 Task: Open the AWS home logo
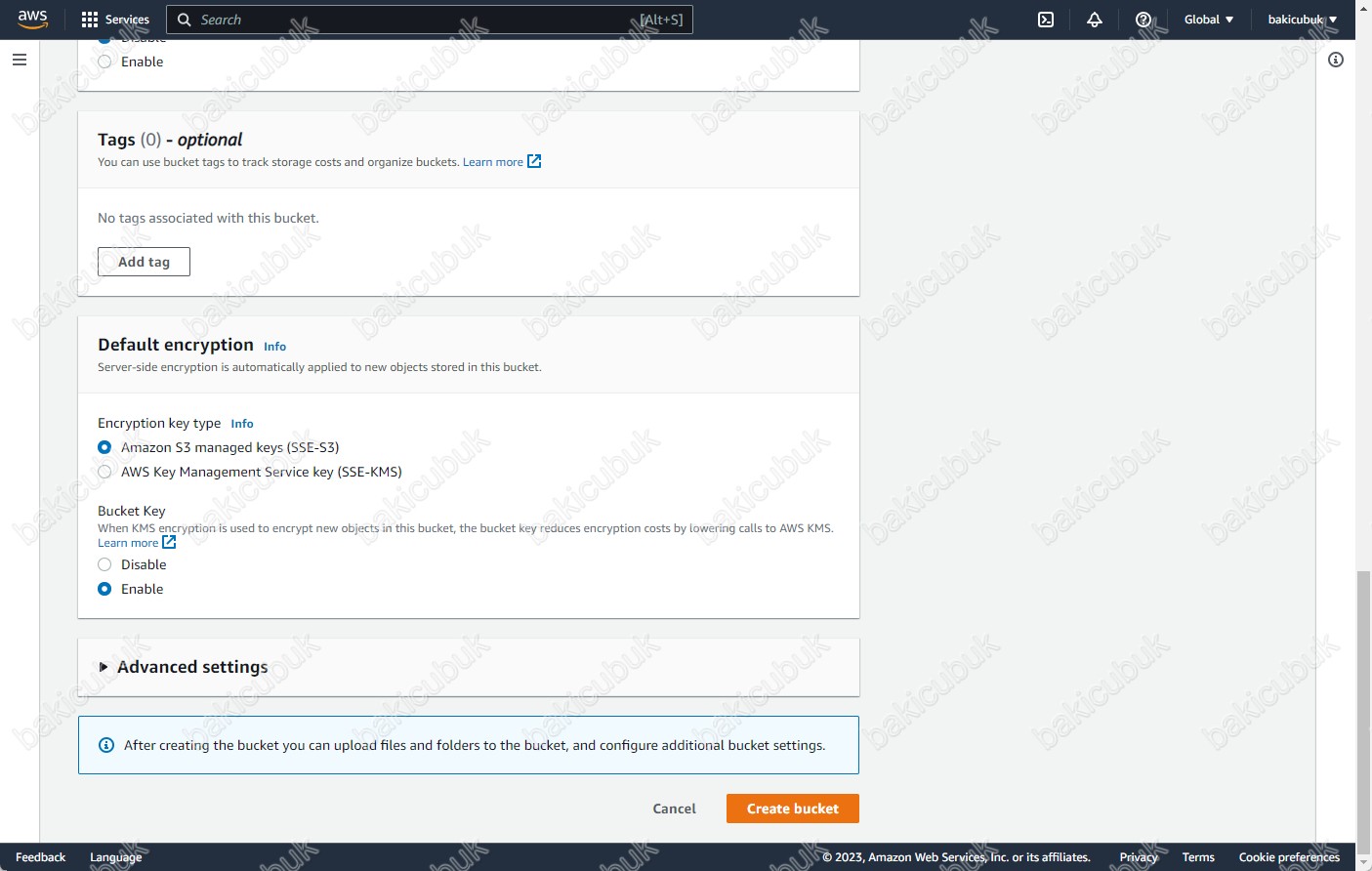coord(32,20)
